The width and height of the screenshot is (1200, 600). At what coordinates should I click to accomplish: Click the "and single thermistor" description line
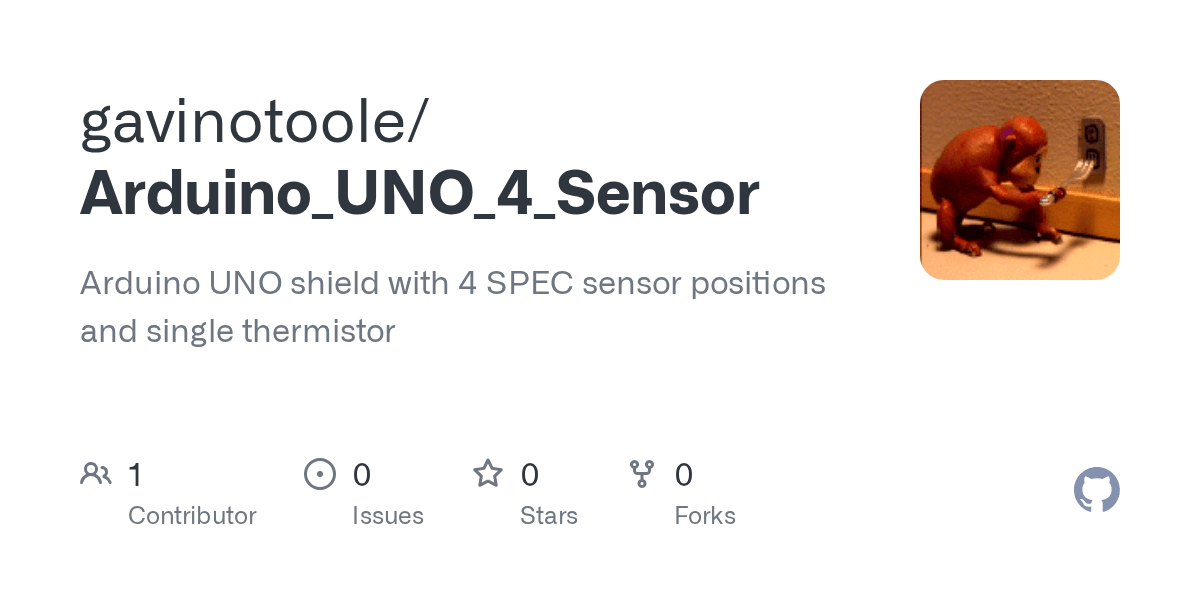pyautogui.click(x=238, y=331)
